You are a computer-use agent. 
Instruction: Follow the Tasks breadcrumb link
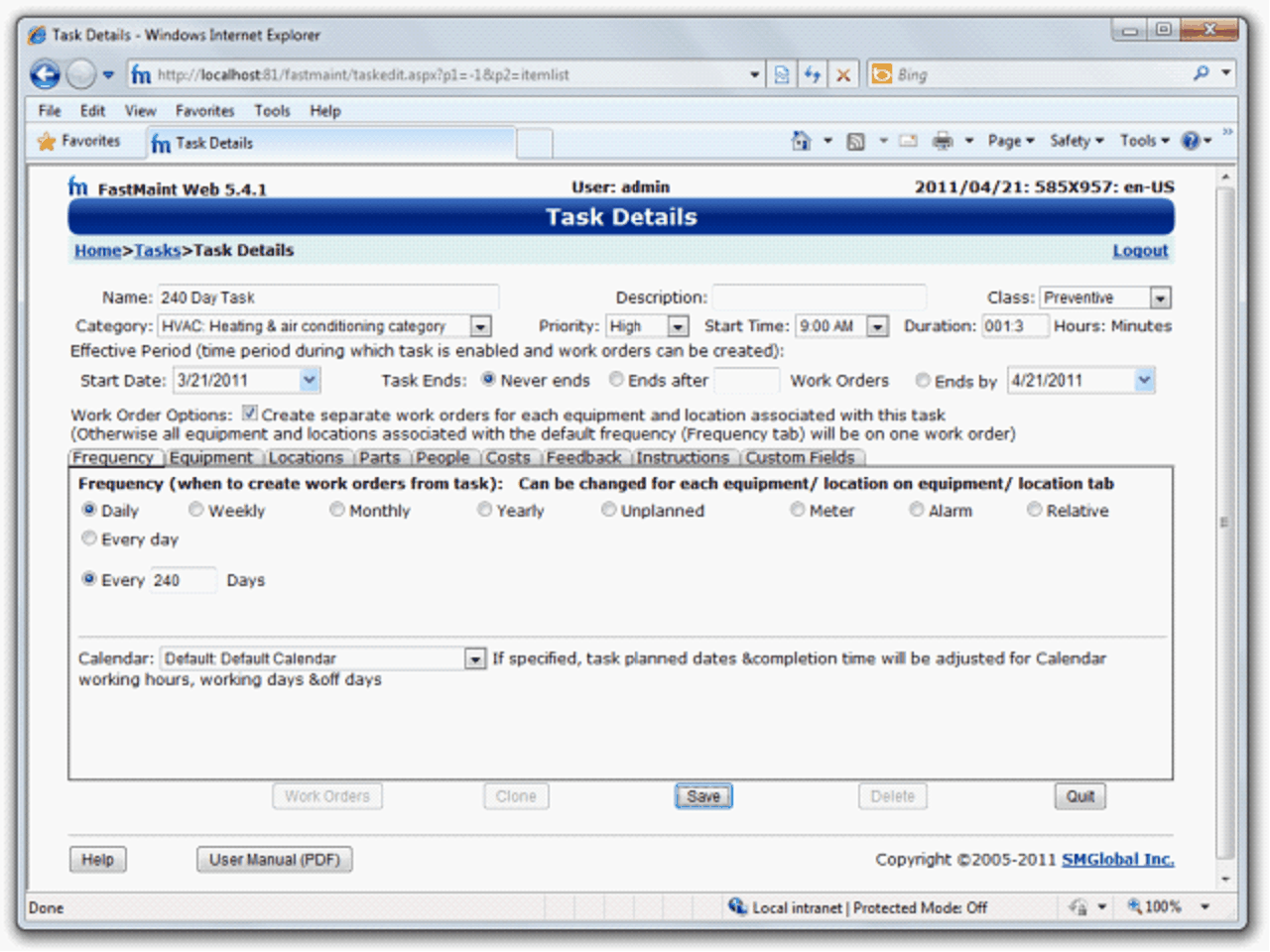[158, 251]
